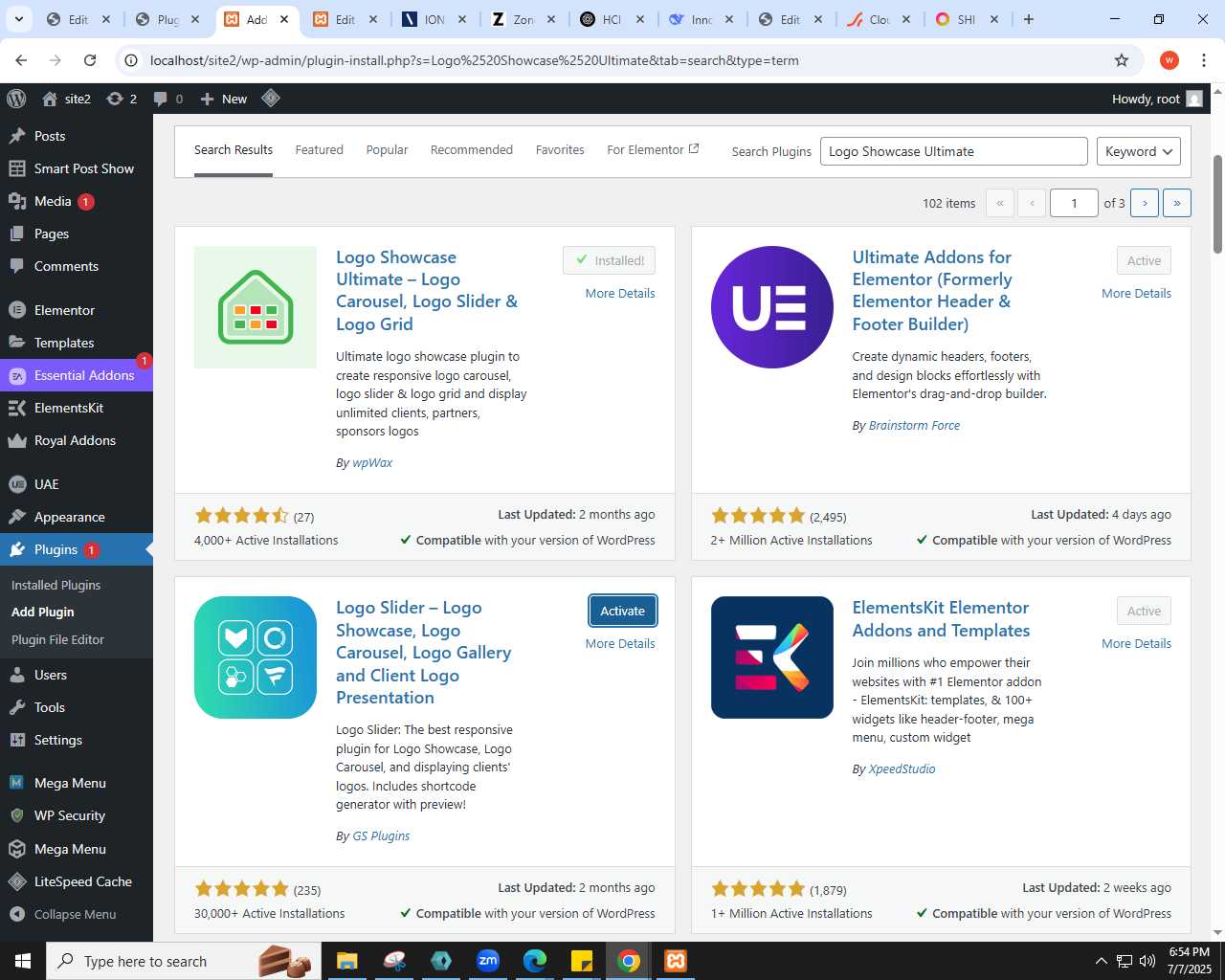Image resolution: width=1225 pixels, height=980 pixels.
Task: Switch to the Featured plugins tab
Action: tap(319, 150)
